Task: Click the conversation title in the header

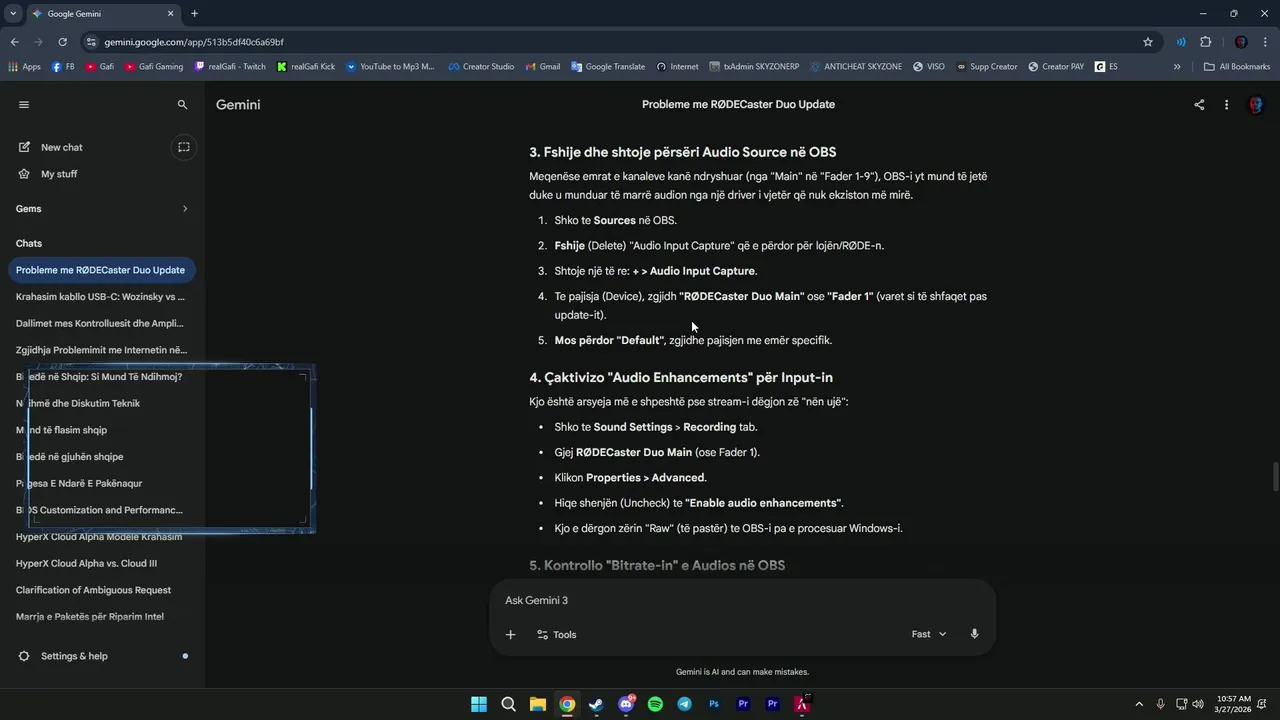Action: (738, 104)
